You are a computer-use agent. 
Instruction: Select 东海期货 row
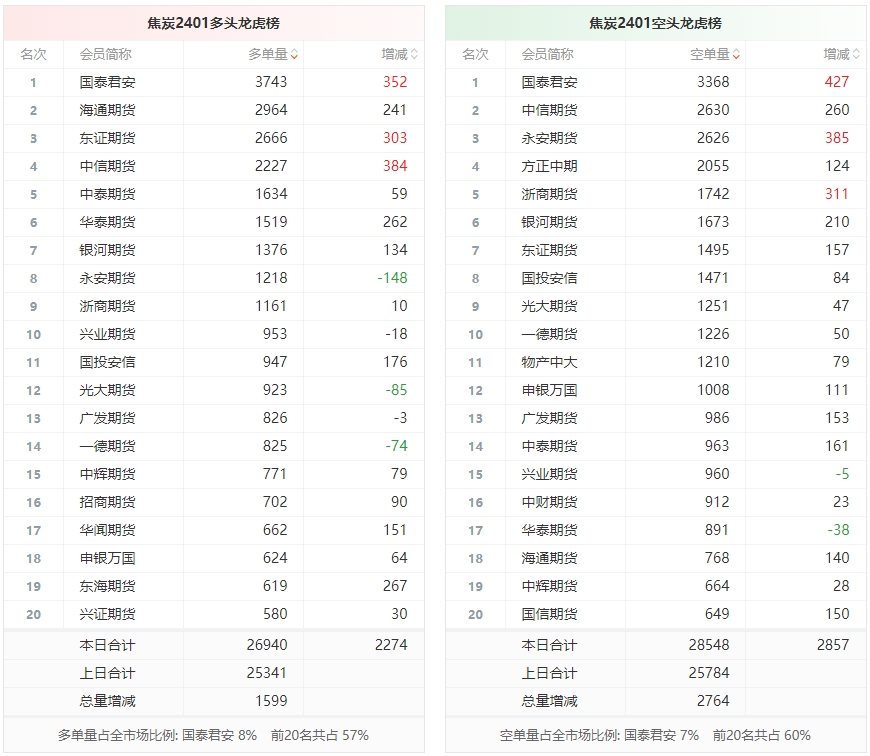coord(214,586)
